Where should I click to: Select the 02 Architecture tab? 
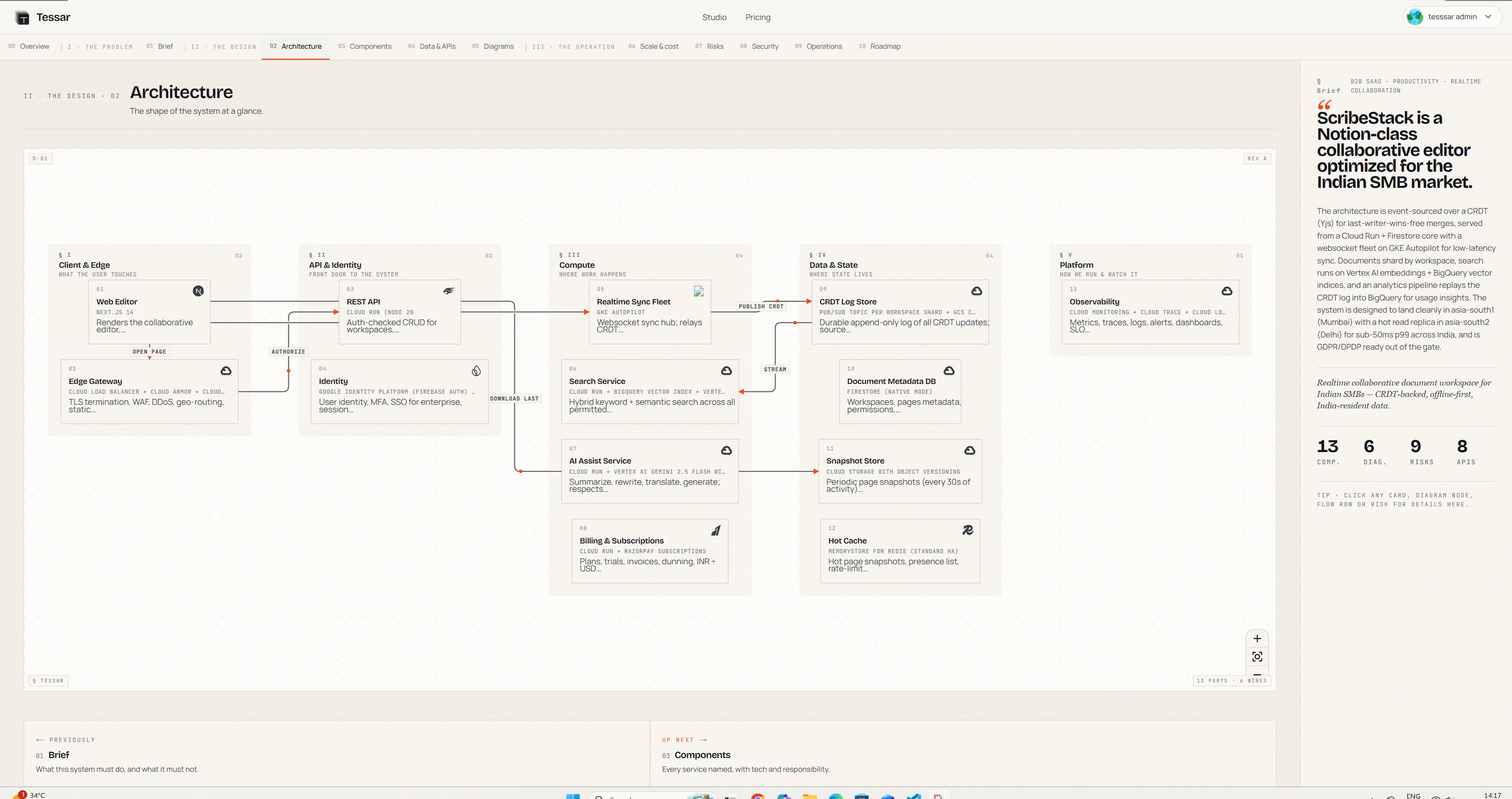point(296,46)
